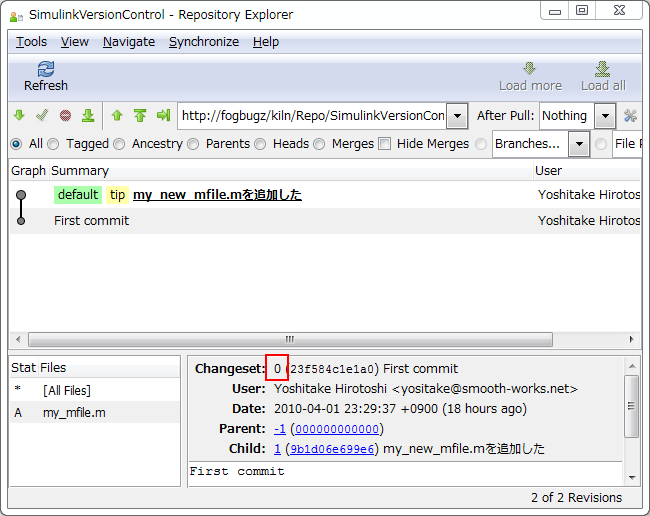Click the green up-arrow outgoing icon

tap(117, 116)
